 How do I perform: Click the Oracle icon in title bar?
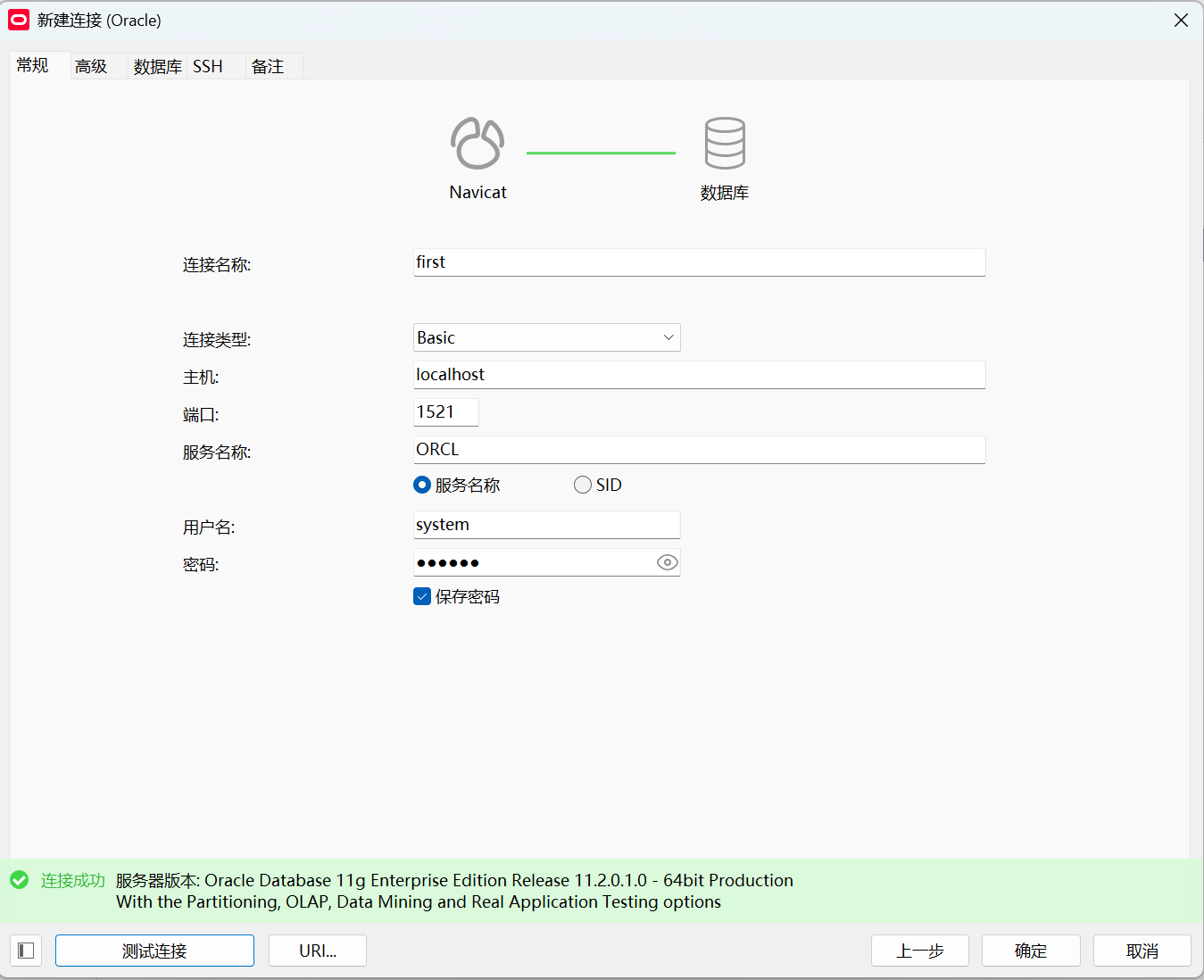click(x=19, y=20)
